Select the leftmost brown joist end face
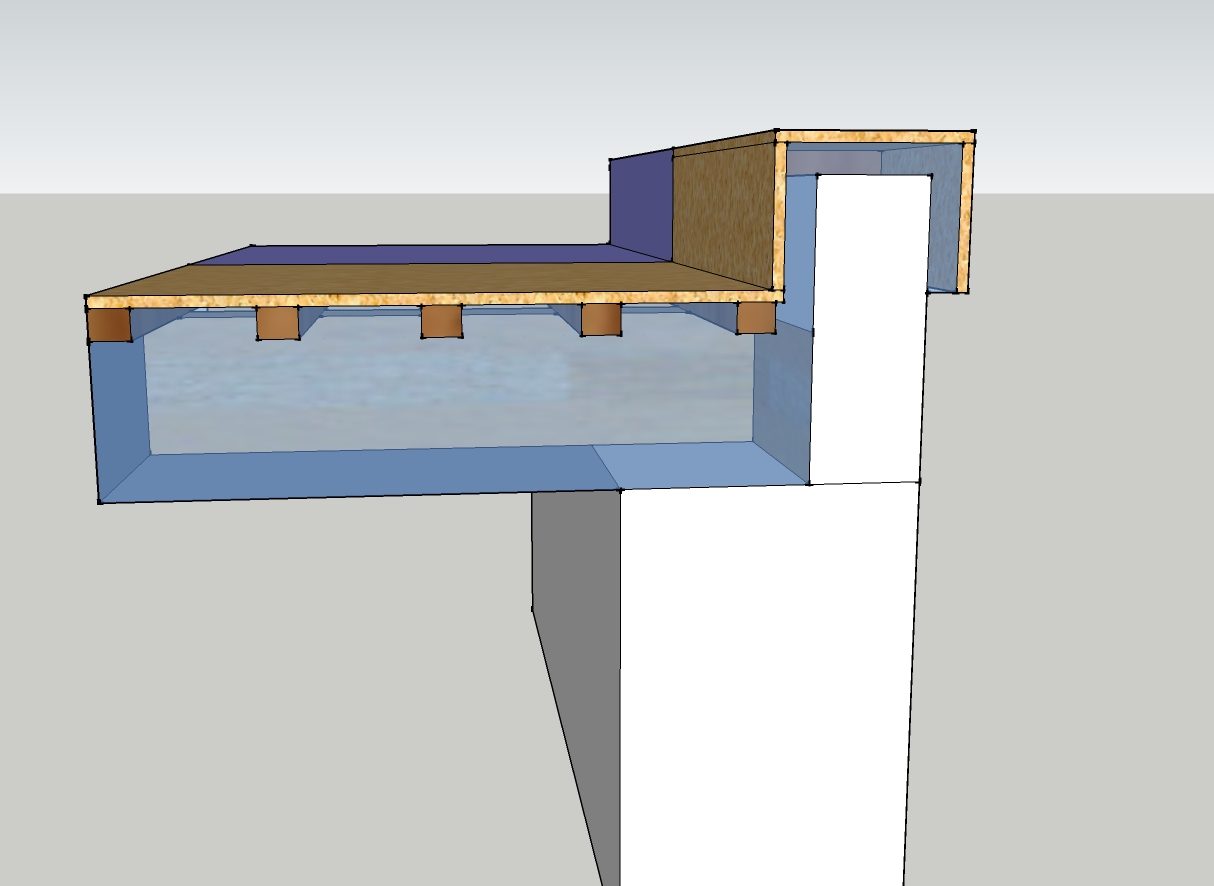The width and height of the screenshot is (1214, 886). (x=110, y=324)
